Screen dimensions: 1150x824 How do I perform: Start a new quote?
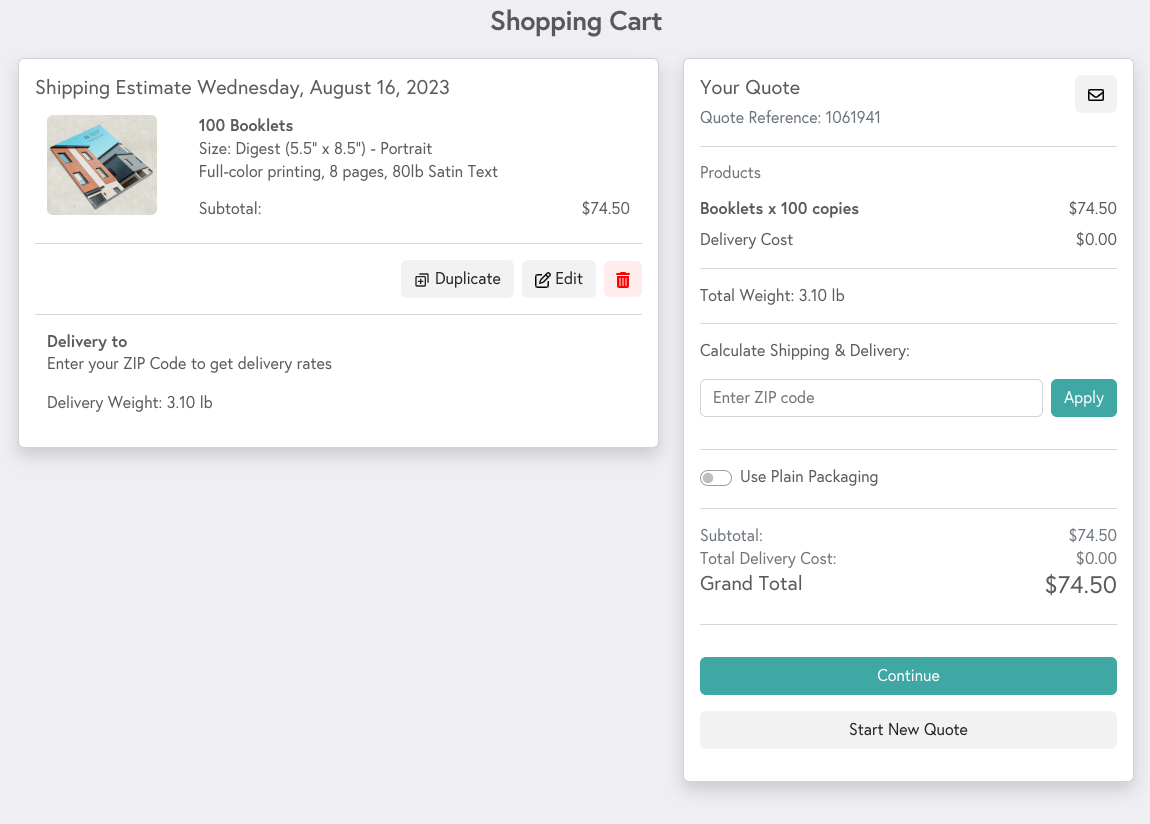[x=907, y=730]
